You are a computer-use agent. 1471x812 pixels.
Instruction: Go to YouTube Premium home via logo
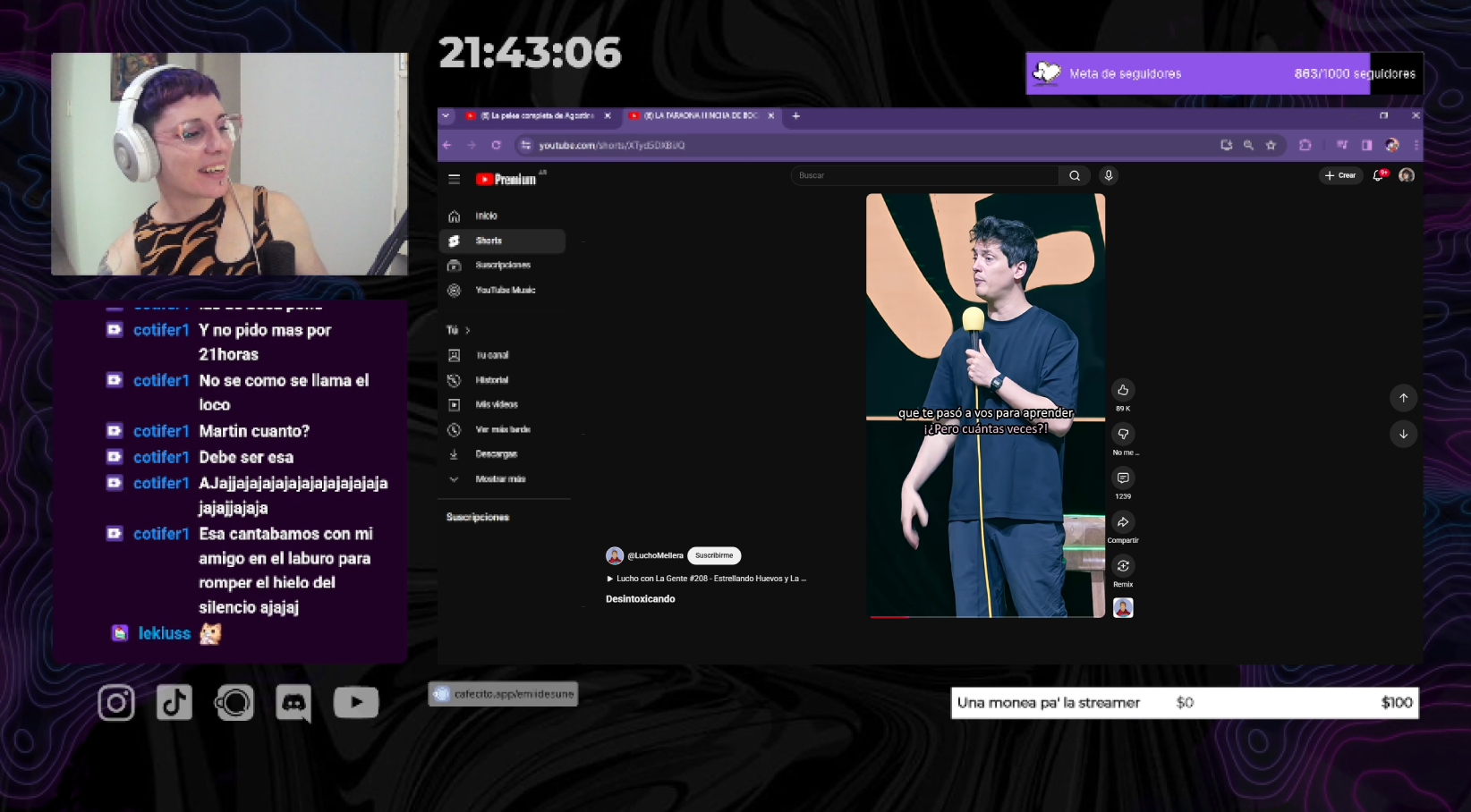pyautogui.click(x=507, y=179)
